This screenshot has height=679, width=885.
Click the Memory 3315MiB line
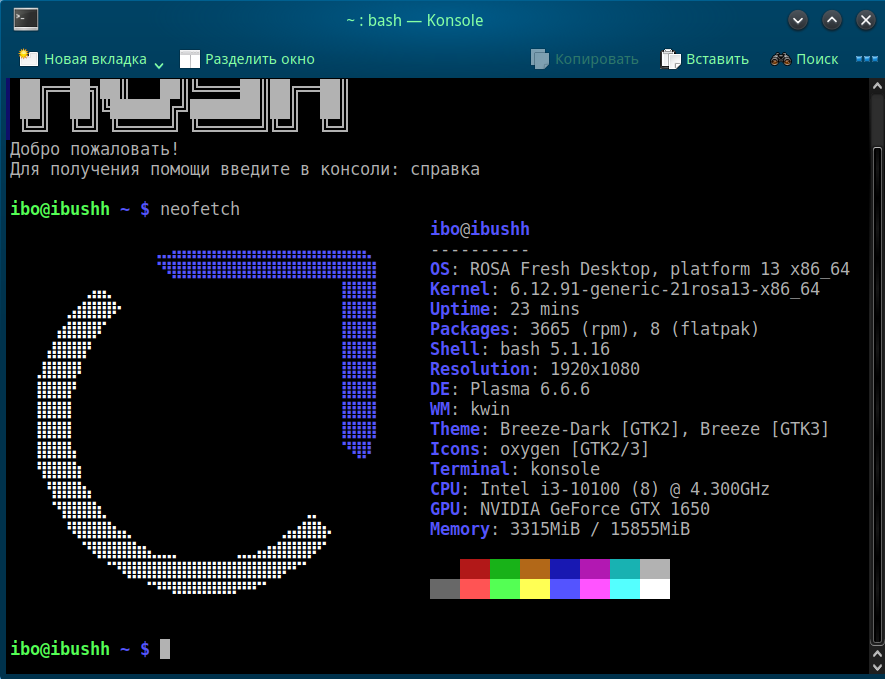[560, 529]
